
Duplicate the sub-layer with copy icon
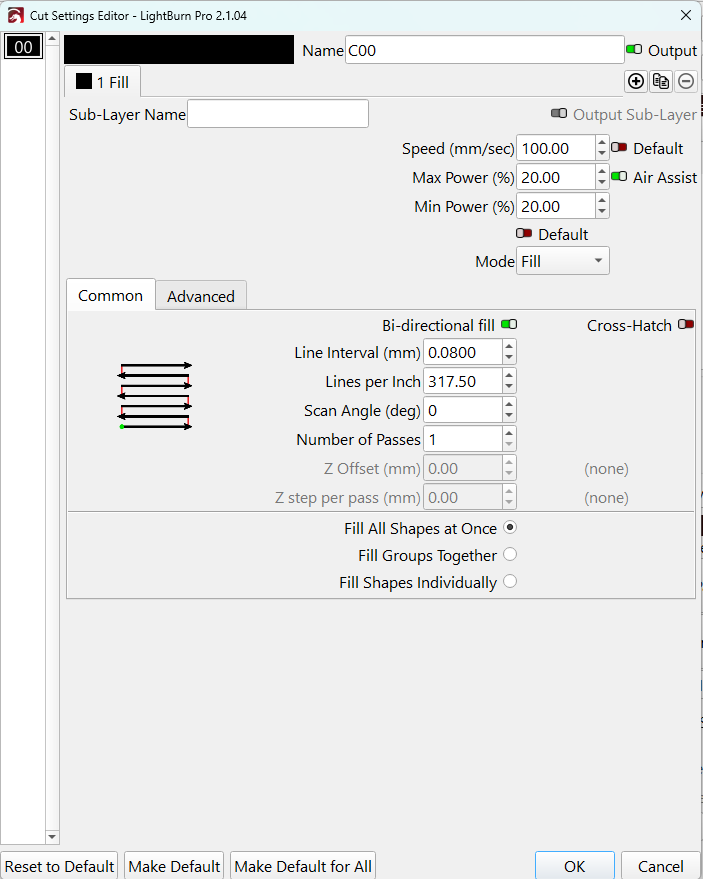[661, 81]
